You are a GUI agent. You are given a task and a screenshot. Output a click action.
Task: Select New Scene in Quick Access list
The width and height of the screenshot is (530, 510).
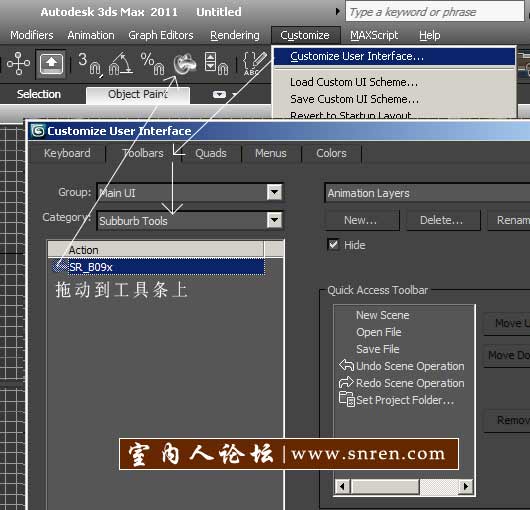(382, 315)
